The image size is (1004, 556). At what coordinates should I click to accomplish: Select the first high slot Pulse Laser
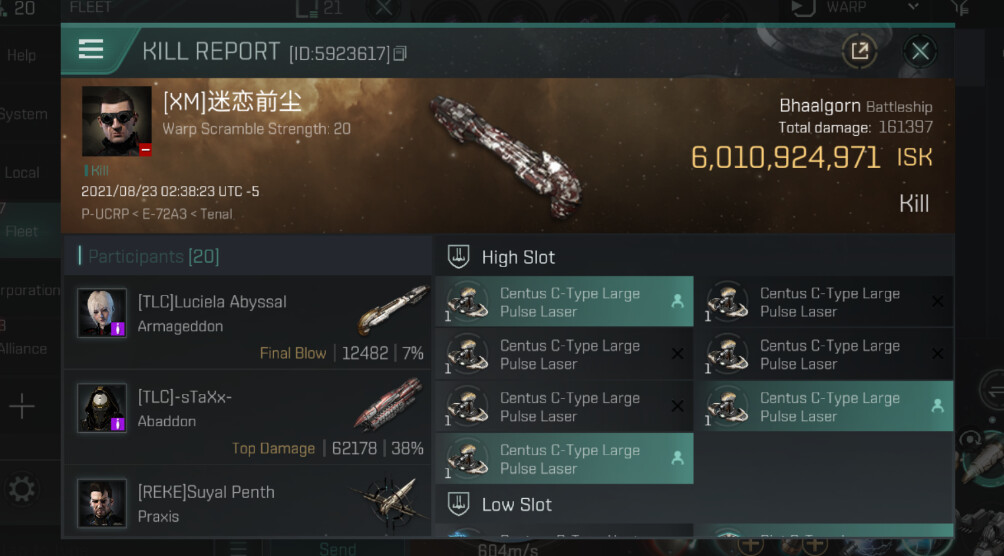[x=564, y=302]
